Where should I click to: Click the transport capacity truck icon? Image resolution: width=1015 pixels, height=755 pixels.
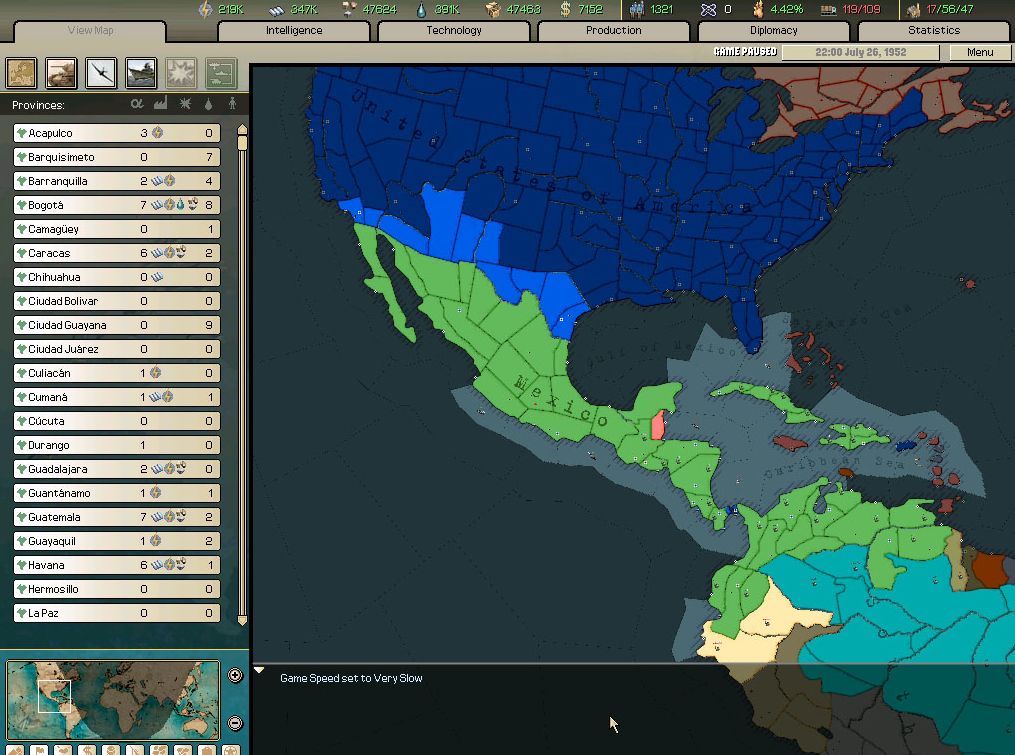(x=829, y=10)
